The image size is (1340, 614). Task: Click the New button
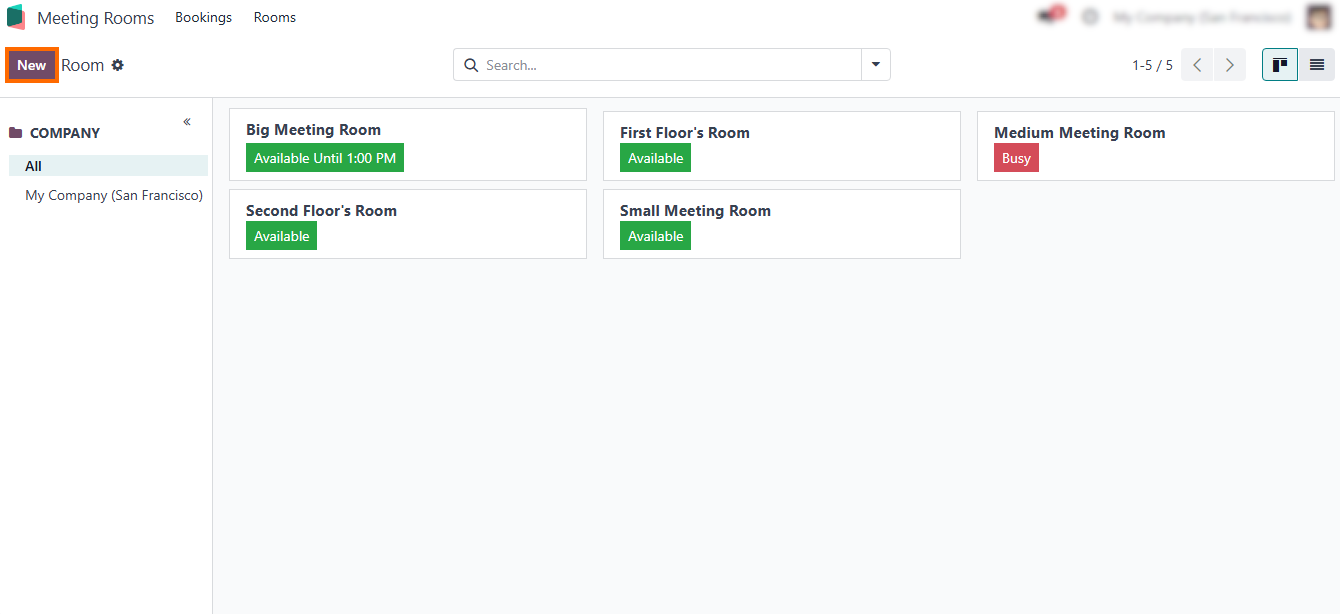click(32, 65)
